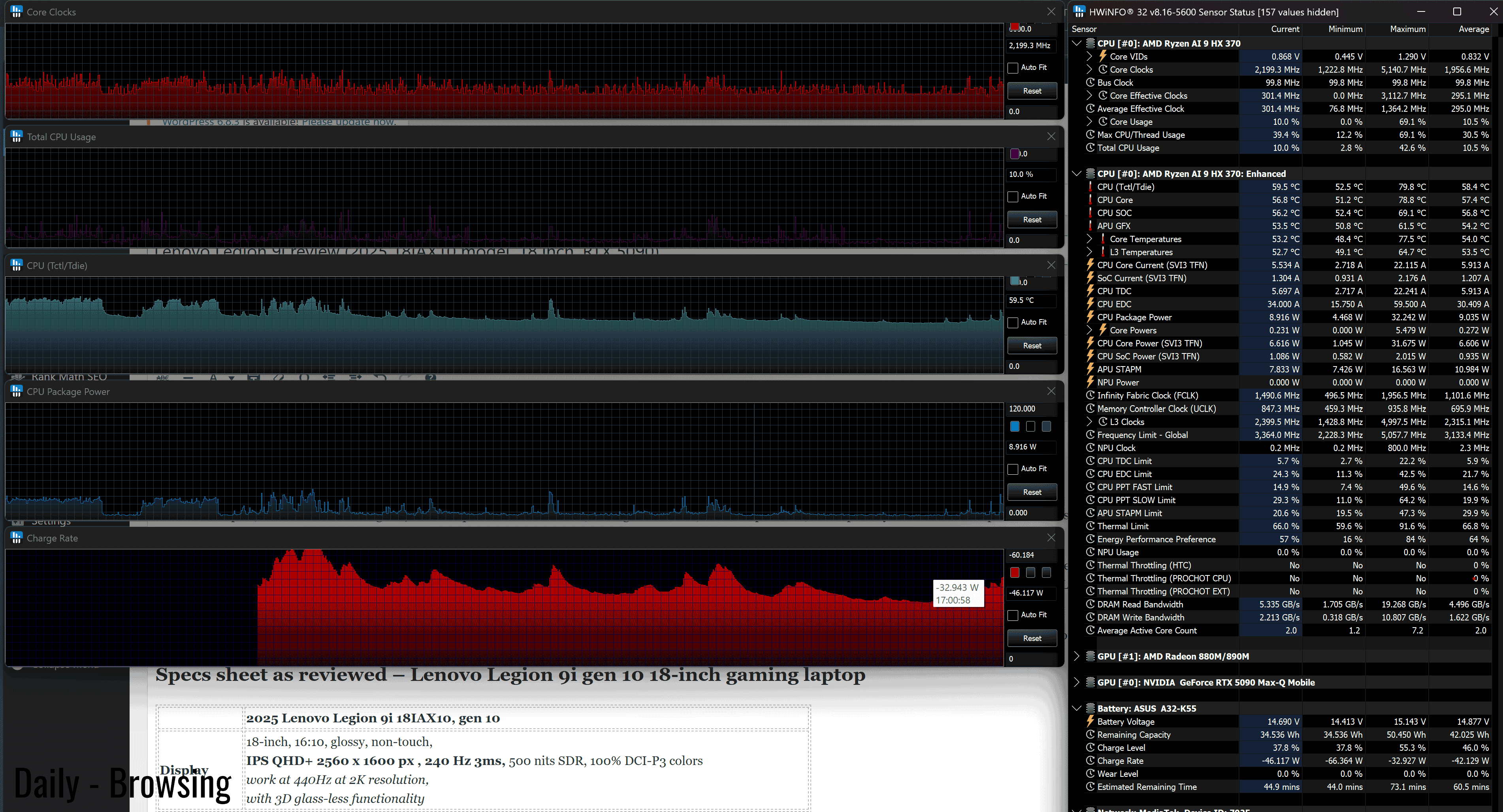
Task: Click the lightning icon beside CPU Package Power
Action: tap(1090, 317)
